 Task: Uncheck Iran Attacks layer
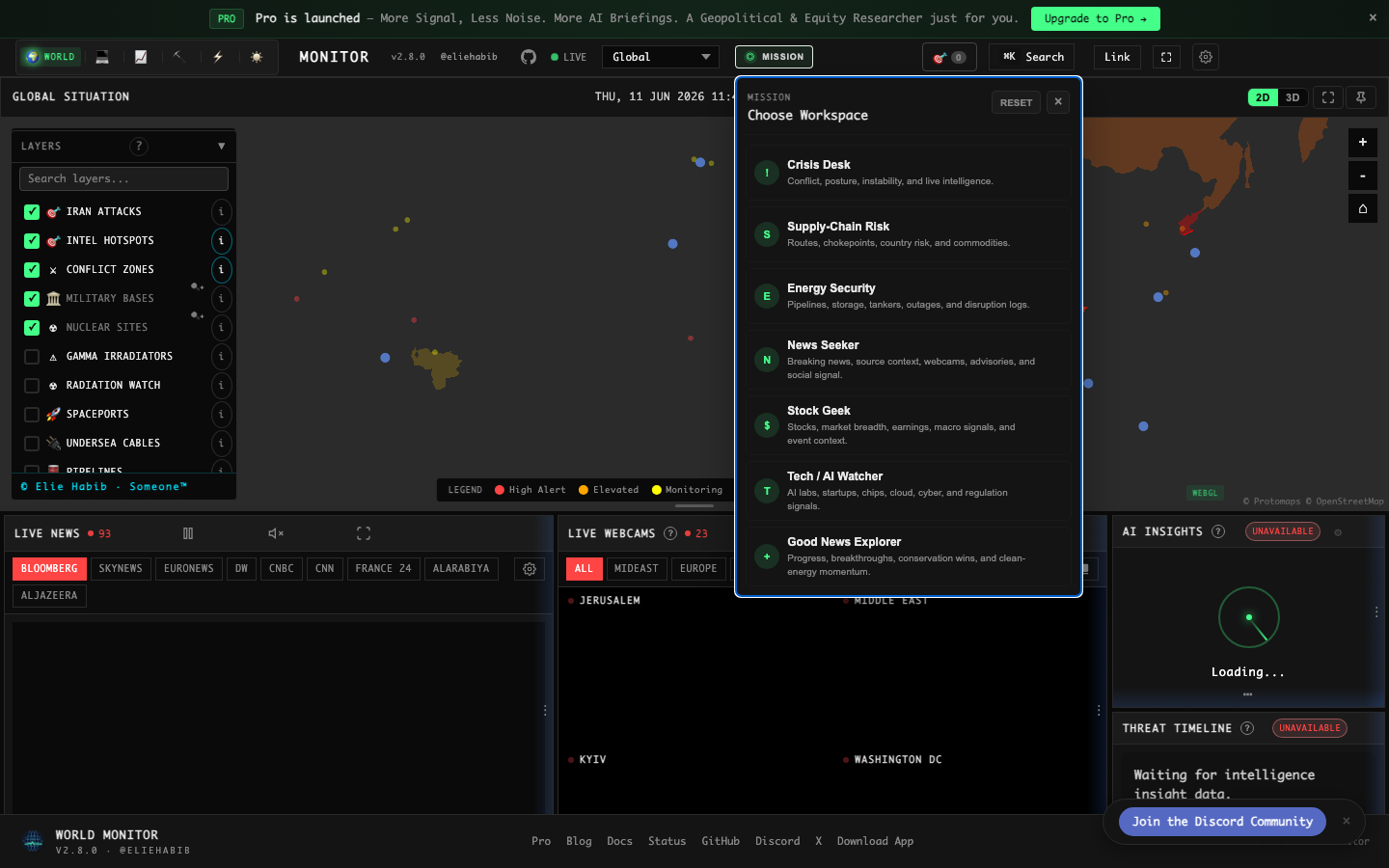pyautogui.click(x=32, y=211)
